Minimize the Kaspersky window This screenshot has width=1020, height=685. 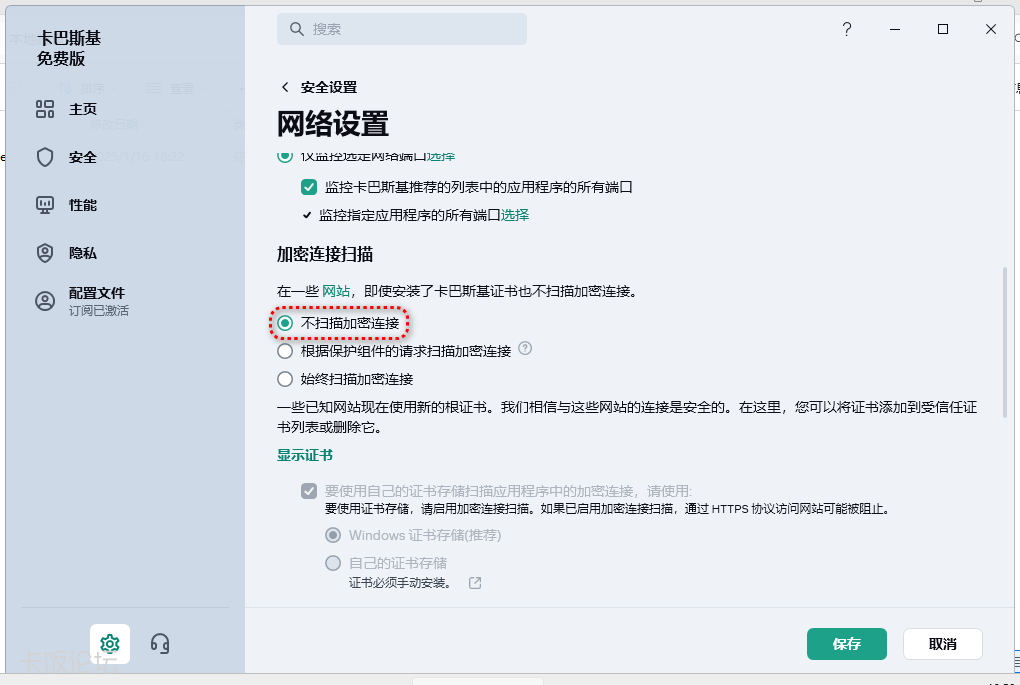tap(895, 29)
